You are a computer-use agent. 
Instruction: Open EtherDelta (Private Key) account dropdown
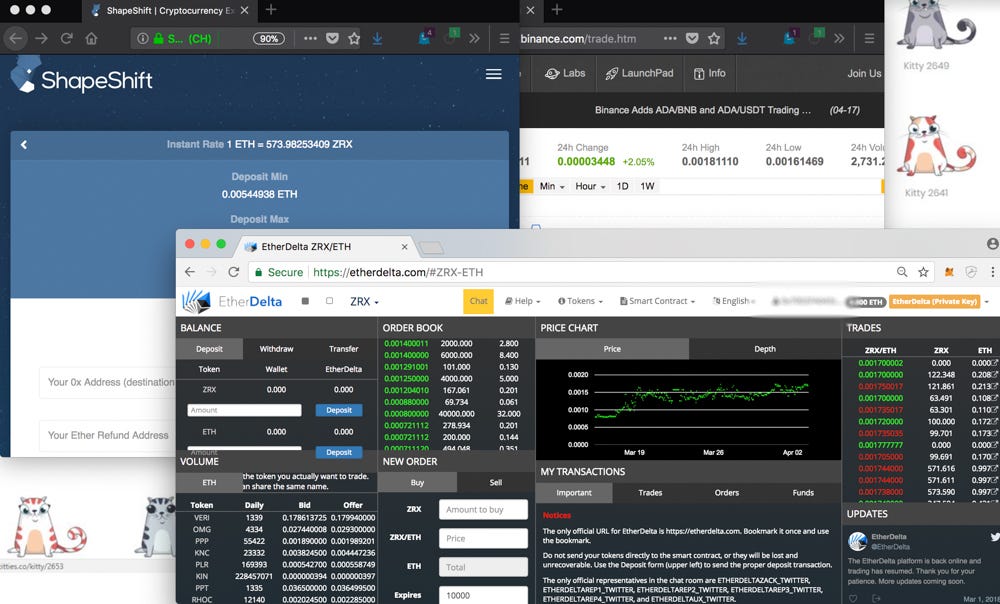pos(938,301)
